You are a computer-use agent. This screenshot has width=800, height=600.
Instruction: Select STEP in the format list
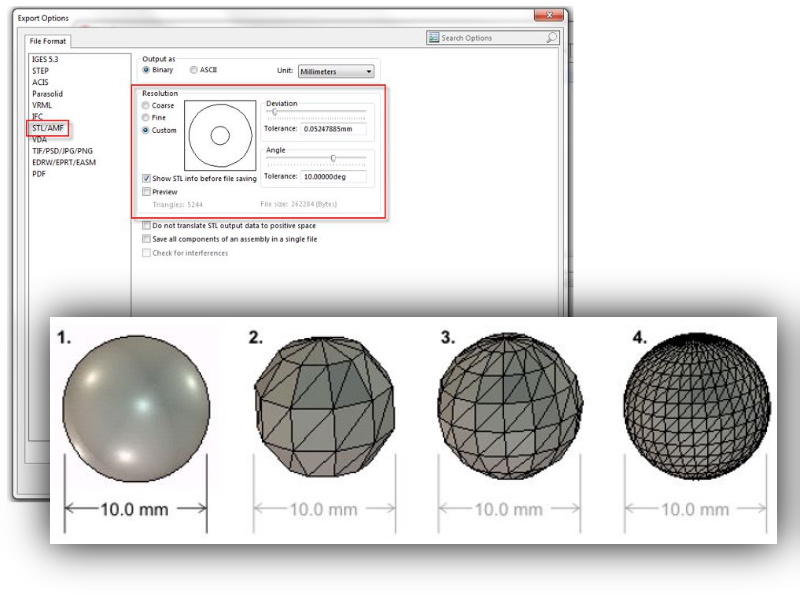pyautogui.click(x=42, y=72)
